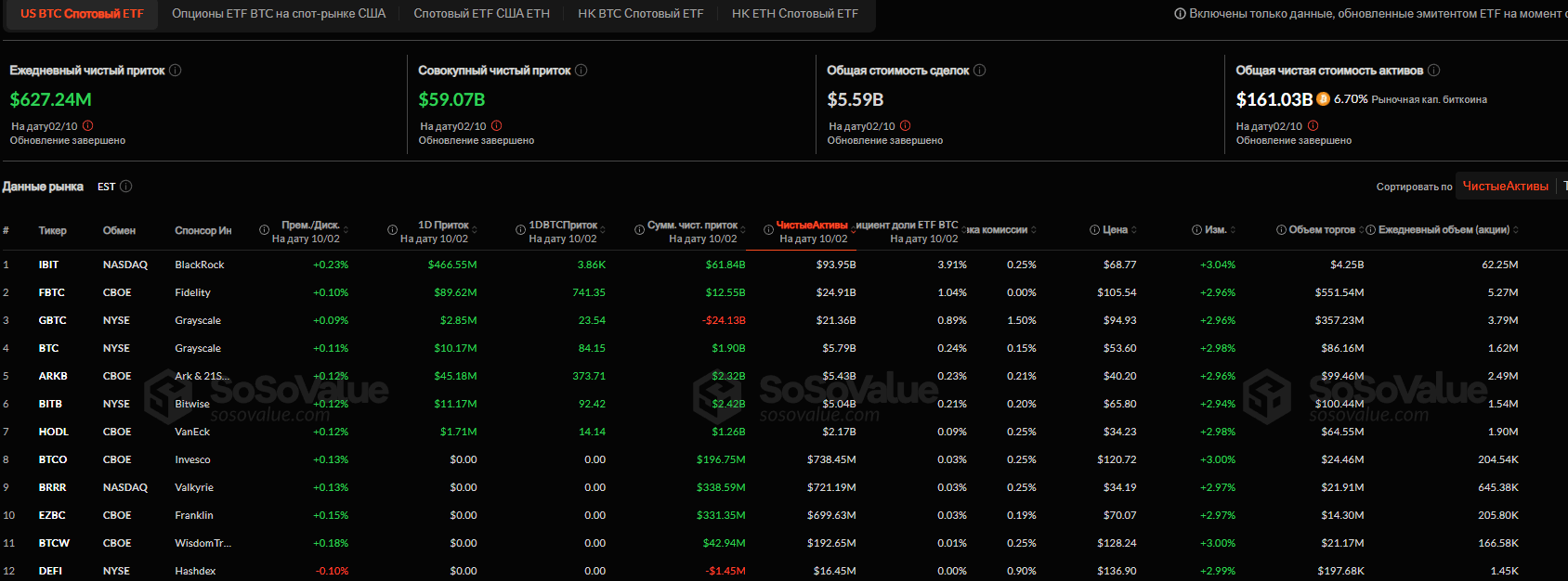The image size is (1568, 581).
Task: Click info icon beside Ежедневный чистый приток
Action: click(176, 71)
